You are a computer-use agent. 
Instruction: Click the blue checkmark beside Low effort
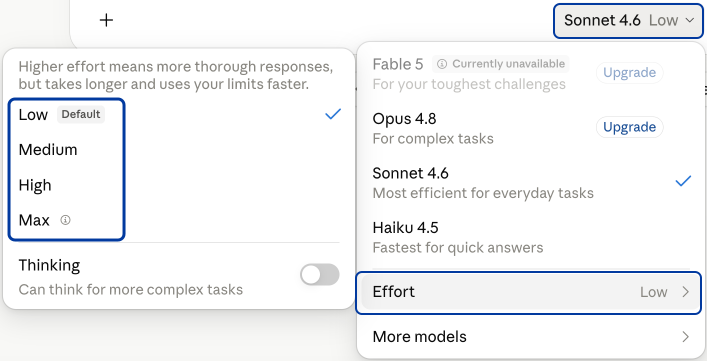coord(333,114)
